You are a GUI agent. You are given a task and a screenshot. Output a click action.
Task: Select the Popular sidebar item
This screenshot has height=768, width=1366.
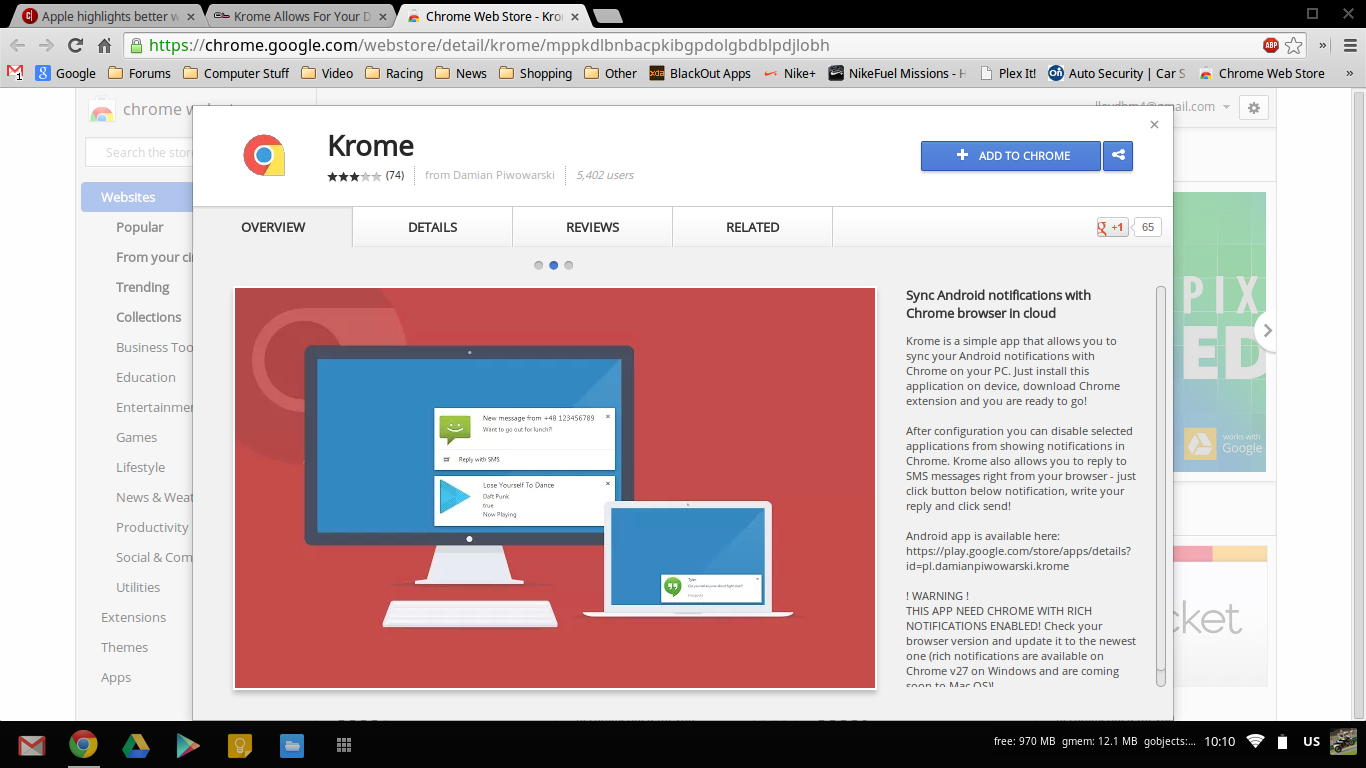140,227
